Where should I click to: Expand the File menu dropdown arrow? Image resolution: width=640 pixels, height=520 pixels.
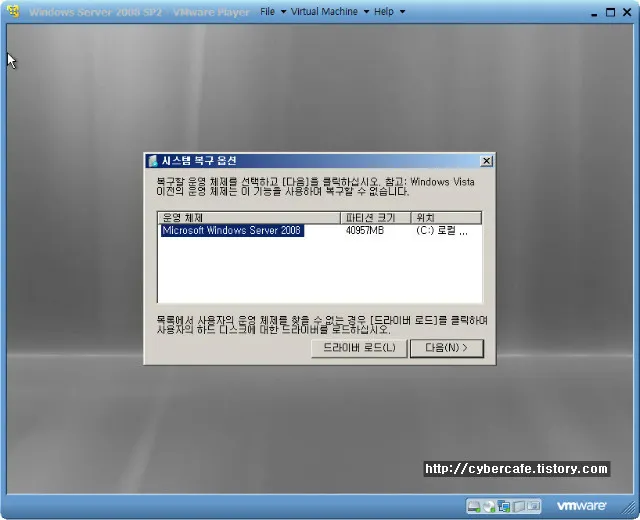283,12
